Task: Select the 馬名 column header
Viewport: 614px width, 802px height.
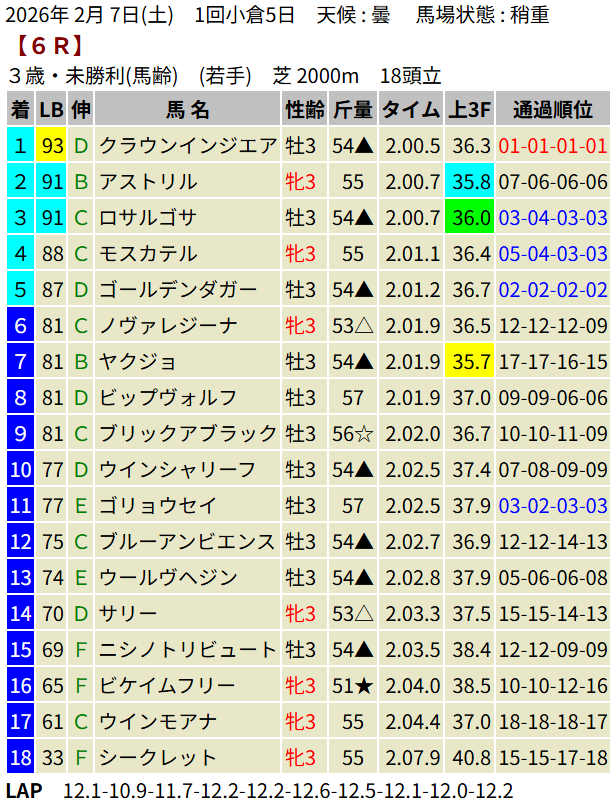Action: point(188,110)
